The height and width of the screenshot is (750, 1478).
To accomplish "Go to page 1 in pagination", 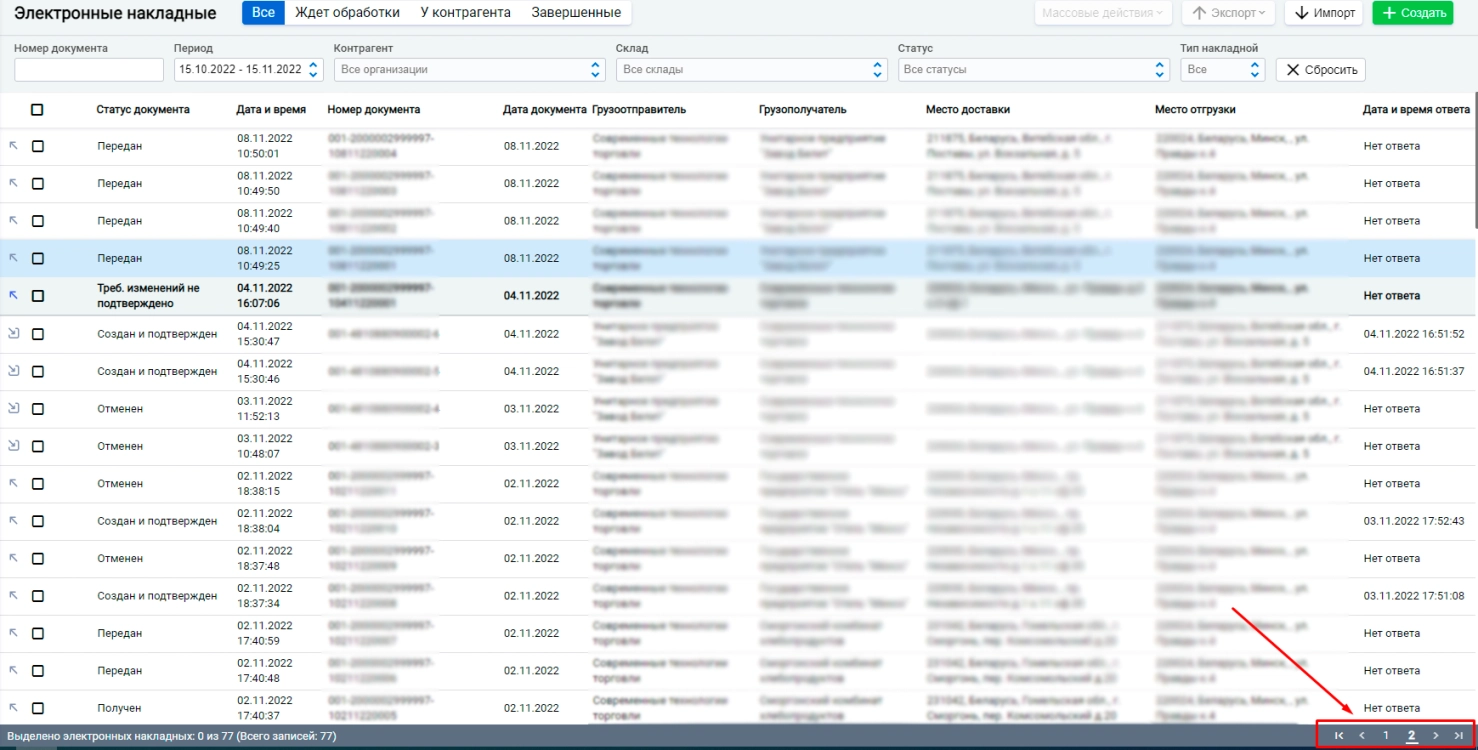I will (1386, 736).
